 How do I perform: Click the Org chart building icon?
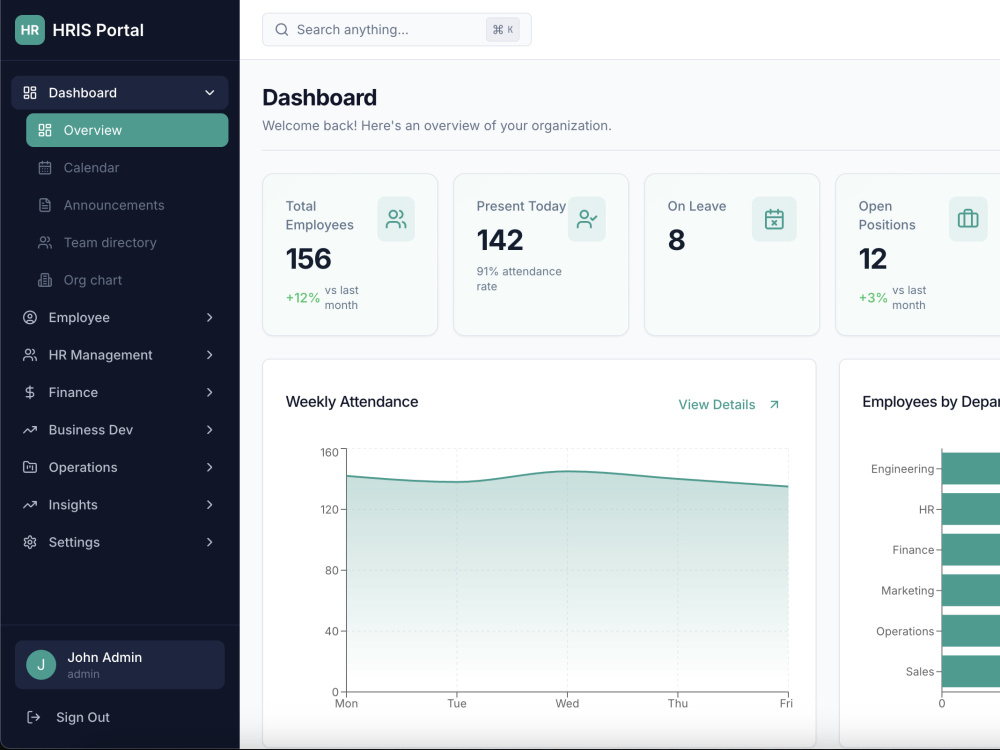(45, 280)
